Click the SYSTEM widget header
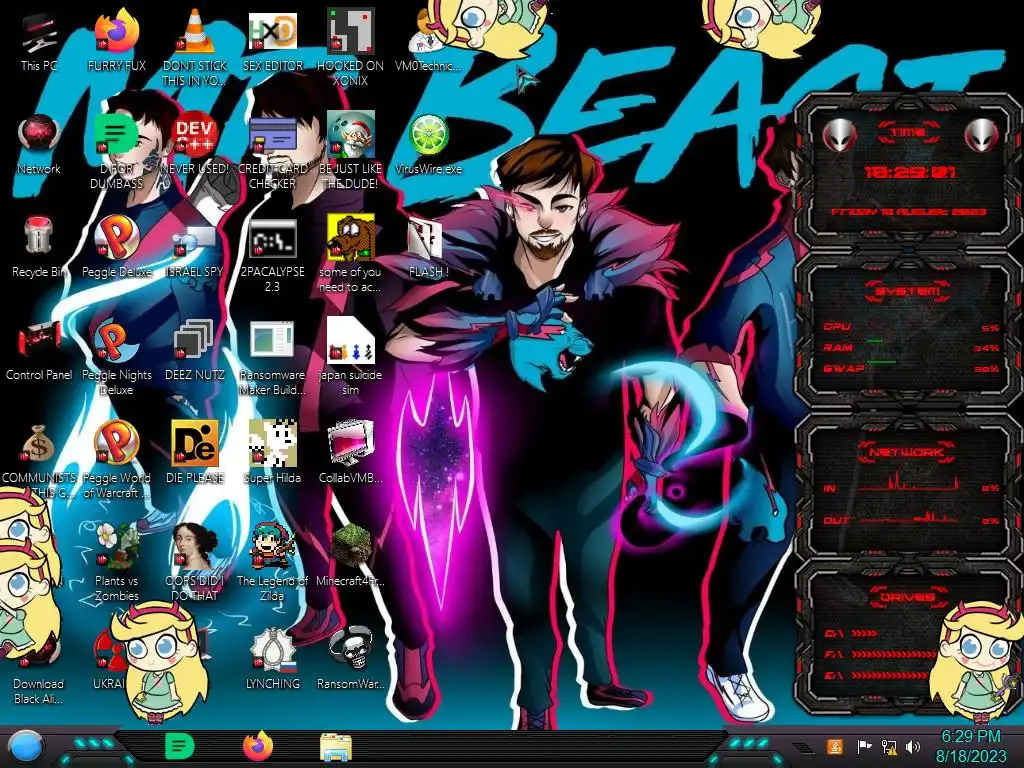This screenshot has height=768, width=1024. [x=908, y=291]
